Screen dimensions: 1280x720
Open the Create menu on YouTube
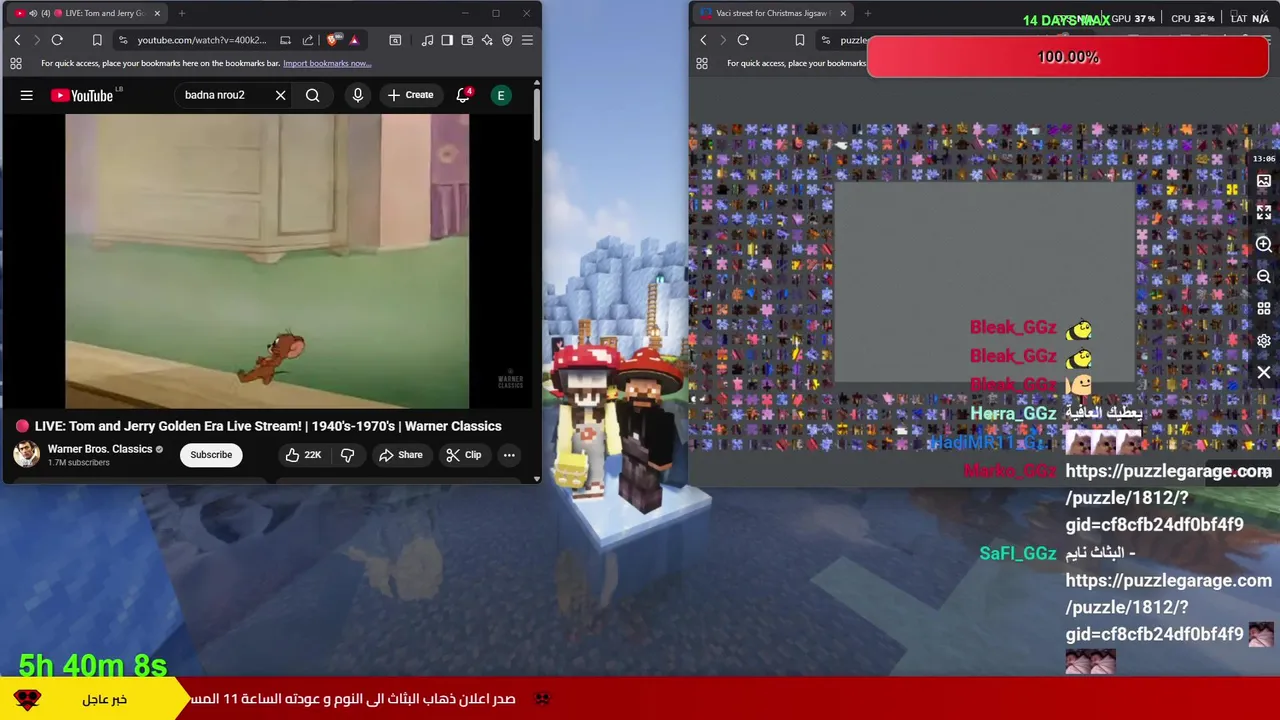point(410,95)
